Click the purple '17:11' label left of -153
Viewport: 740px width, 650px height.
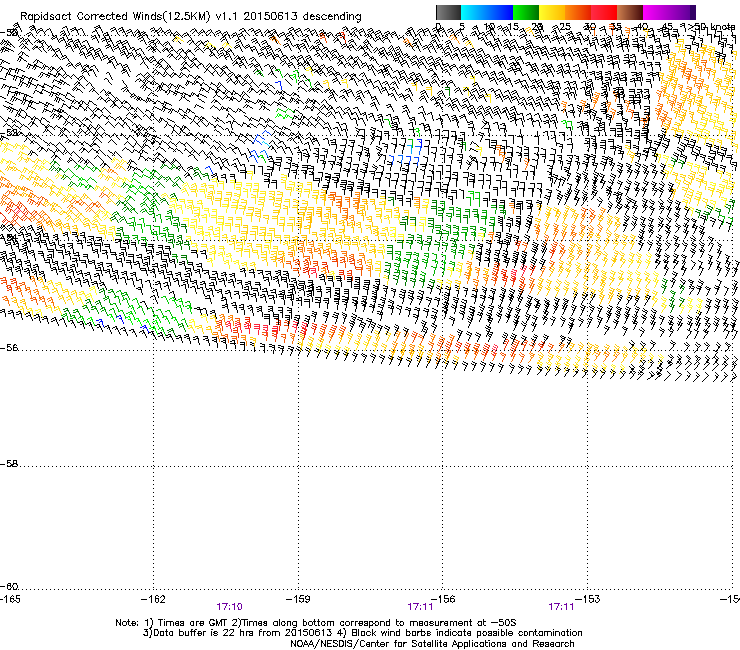pos(561,607)
